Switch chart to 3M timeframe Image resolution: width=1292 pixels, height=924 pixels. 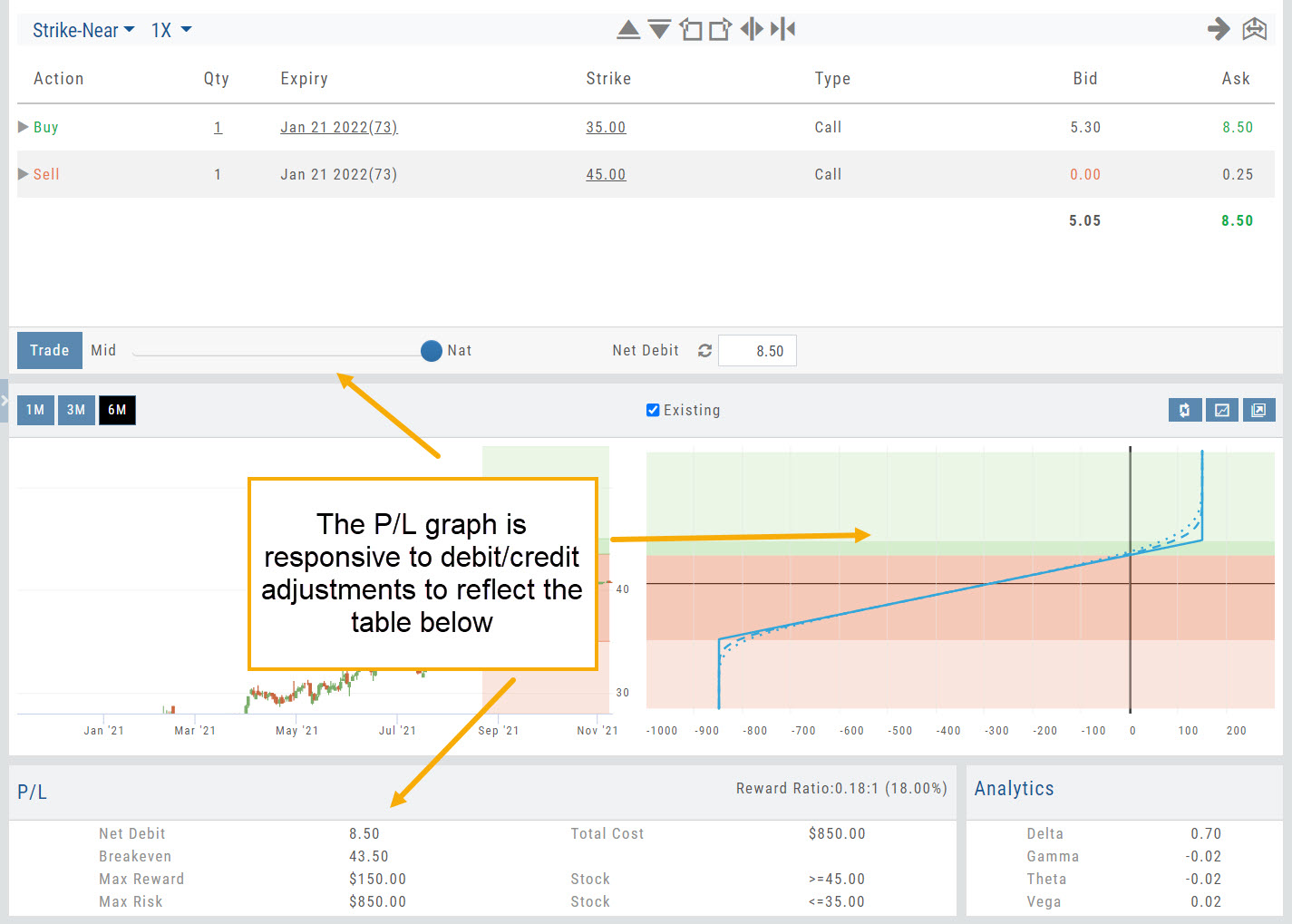pyautogui.click(x=76, y=410)
